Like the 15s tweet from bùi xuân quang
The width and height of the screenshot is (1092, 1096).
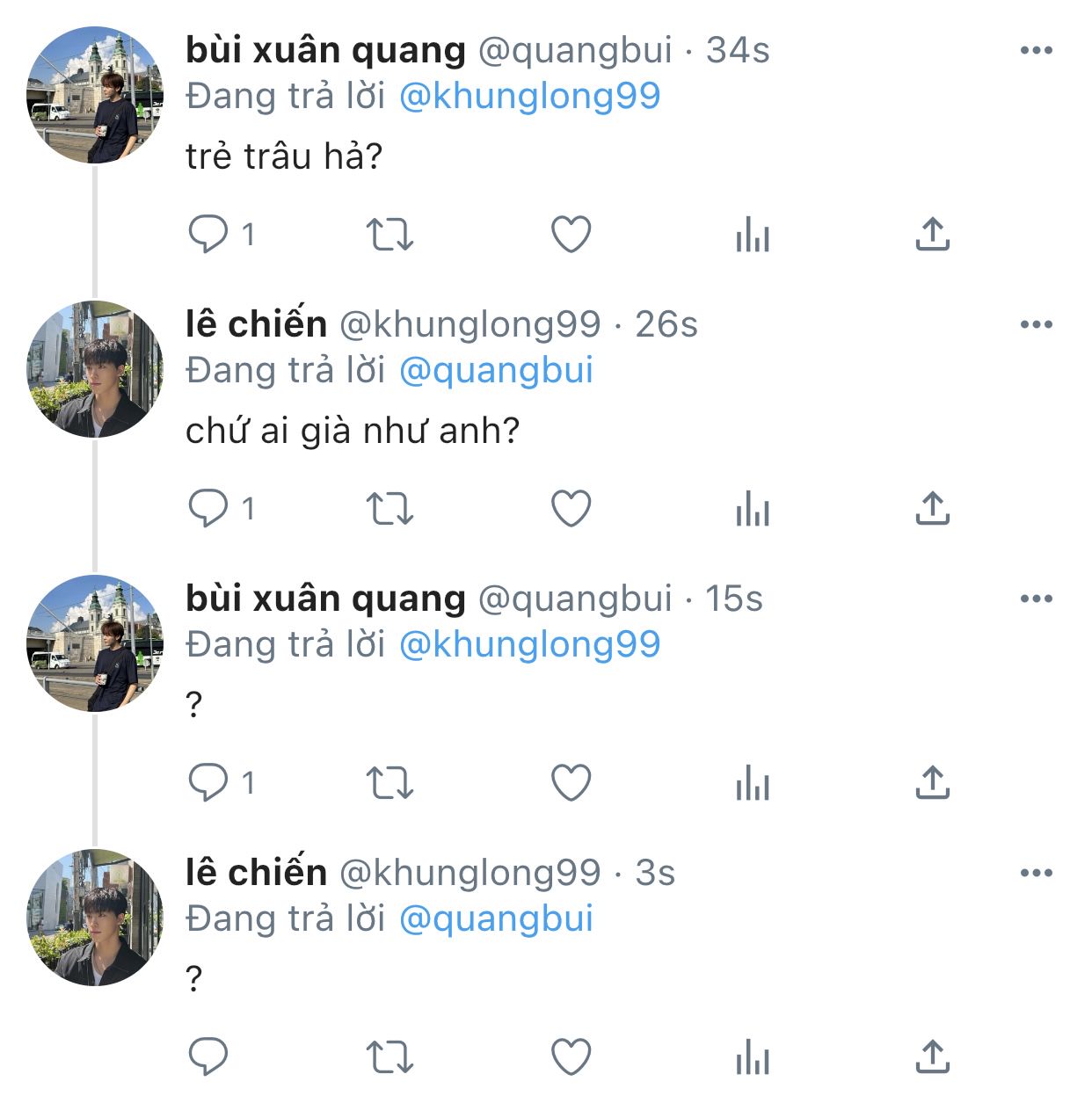click(571, 783)
